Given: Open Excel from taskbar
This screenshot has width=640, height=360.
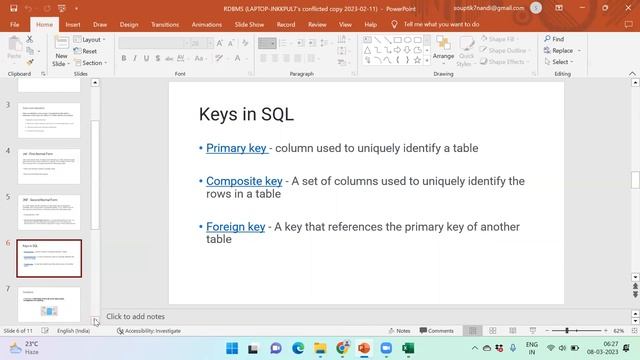Looking at the screenshot, I should coord(408,349).
